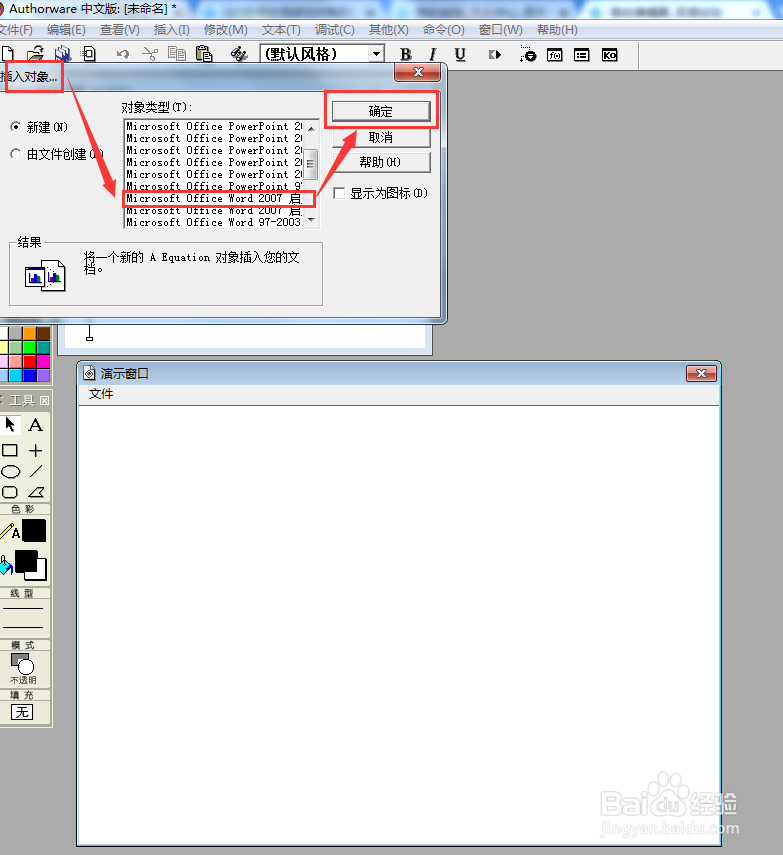Select the Pointer arrow tool
Image resolution: width=783 pixels, height=855 pixels.
coord(10,425)
